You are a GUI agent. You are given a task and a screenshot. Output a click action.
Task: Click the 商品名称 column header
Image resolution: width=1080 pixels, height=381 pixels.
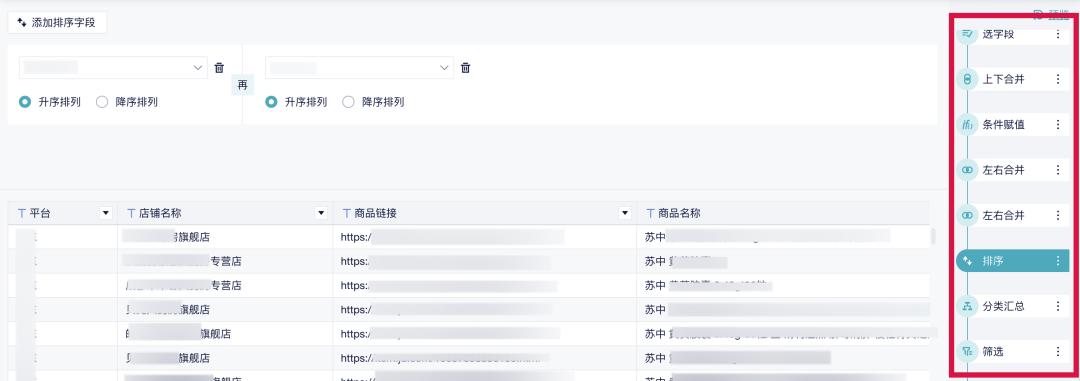(783, 214)
